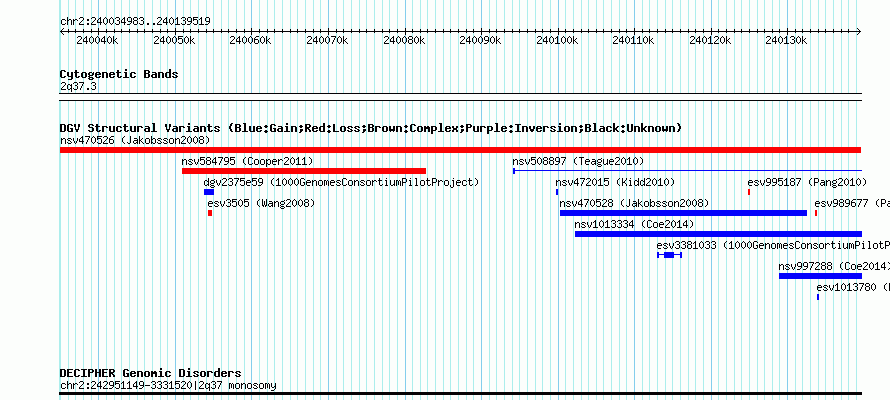Viewport: 890px width, 400px height.
Task: Click the 2q37.3 band label
Action: (x=78, y=86)
